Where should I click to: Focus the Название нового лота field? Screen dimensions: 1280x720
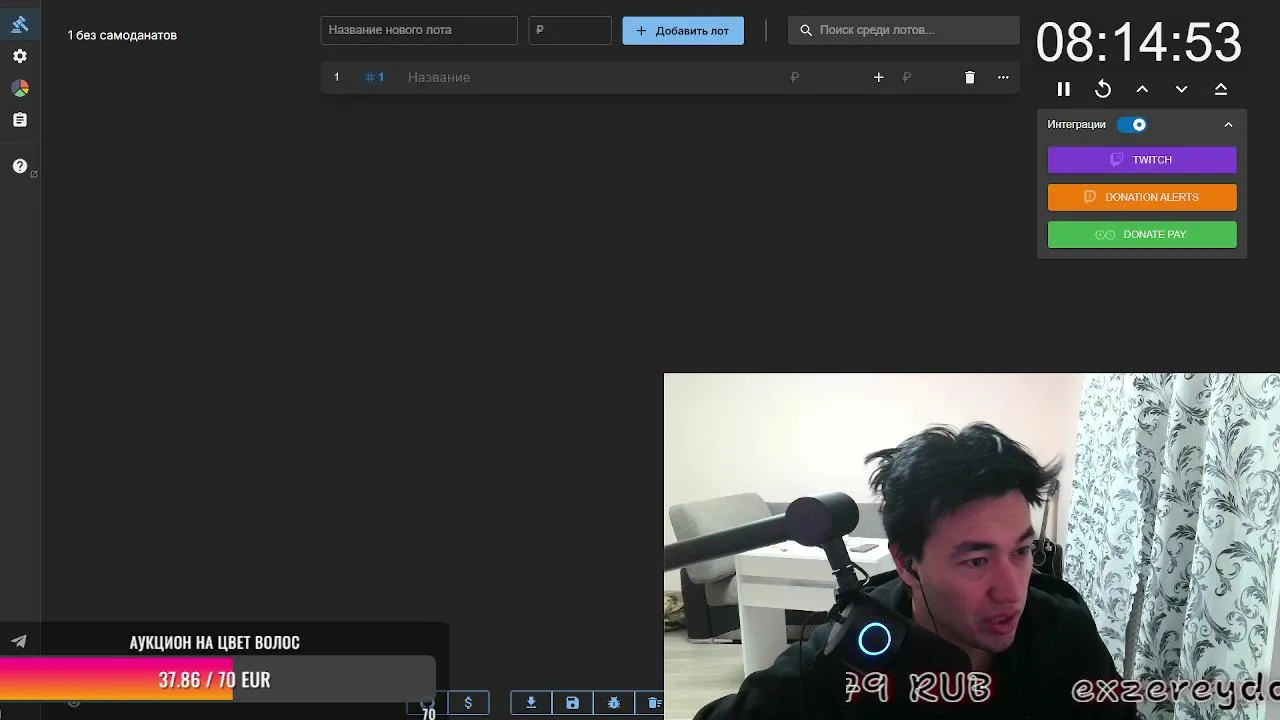[419, 30]
